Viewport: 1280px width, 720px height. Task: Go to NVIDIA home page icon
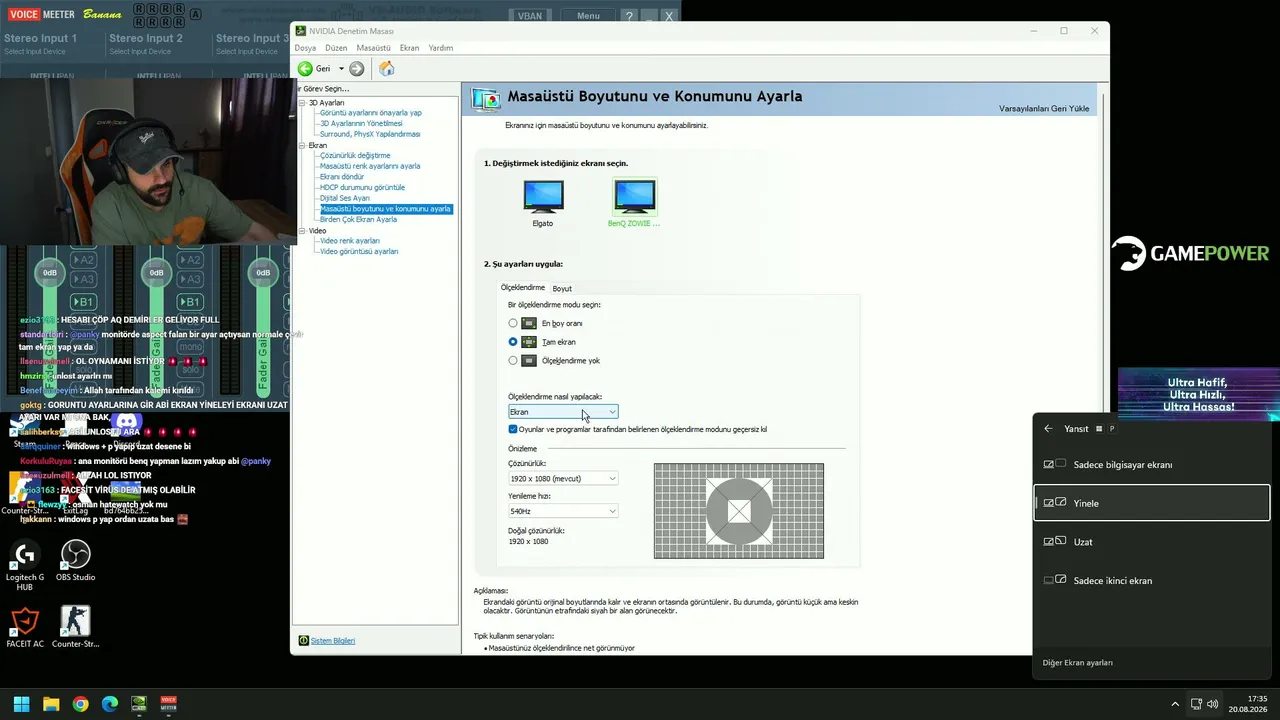coord(386,69)
